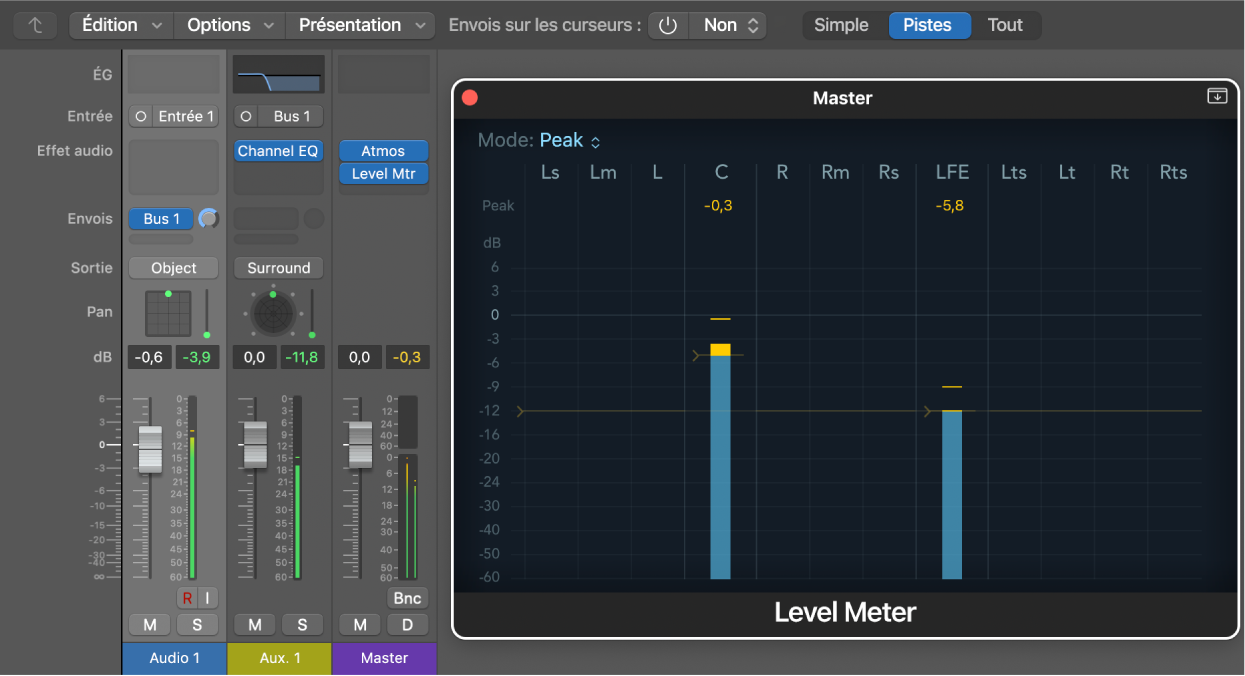The height and width of the screenshot is (676, 1245).
Task: Open the Atmos plugin on Master
Action: pyautogui.click(x=383, y=151)
